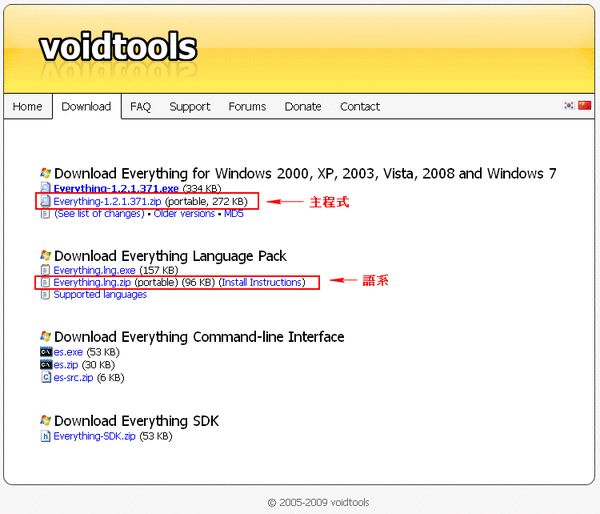The width and height of the screenshot is (600, 514).
Task: Click Windows logo beside Language Pack heading
Action: 46,255
